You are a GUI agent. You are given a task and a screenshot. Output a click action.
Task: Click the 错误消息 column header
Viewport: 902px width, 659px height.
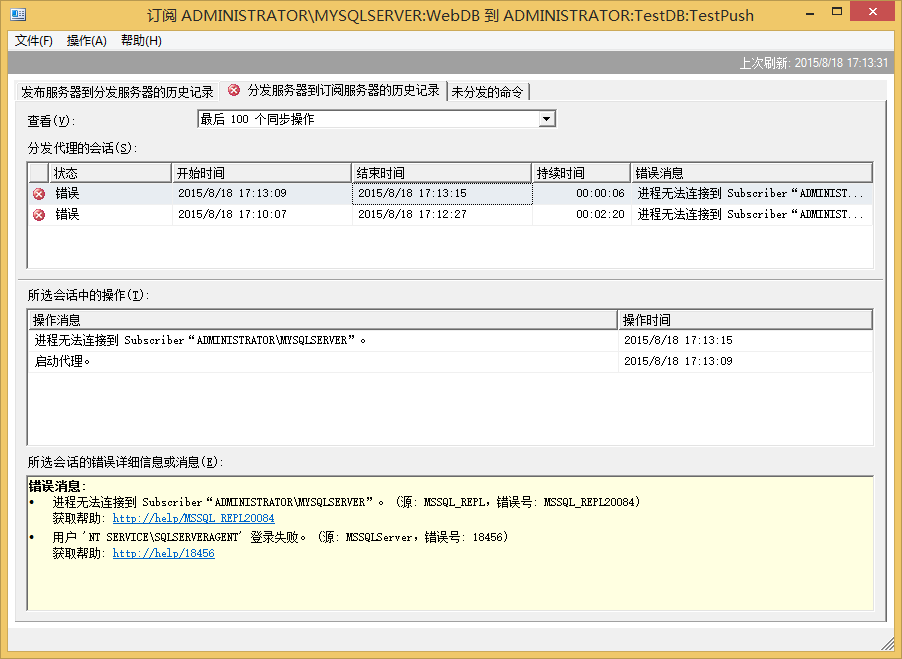[x=752, y=173]
